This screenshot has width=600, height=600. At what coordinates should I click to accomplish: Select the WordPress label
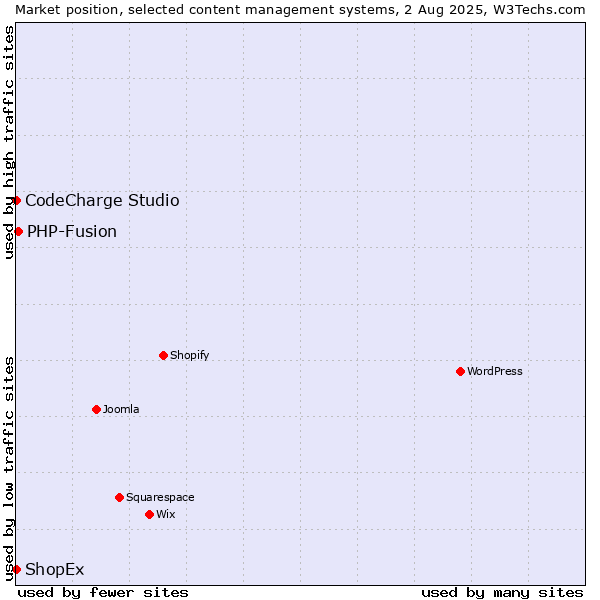[x=494, y=371]
